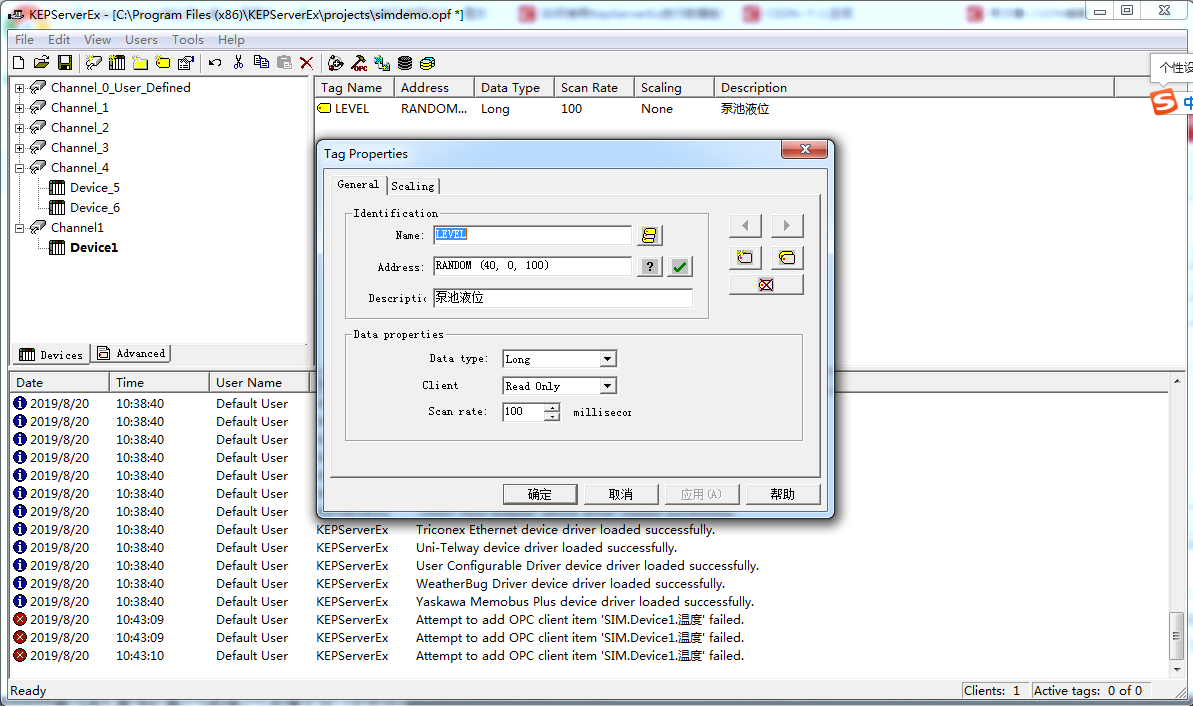The image size is (1193, 706).
Task: Click the new tag icon button in dialog
Action: pos(745,257)
